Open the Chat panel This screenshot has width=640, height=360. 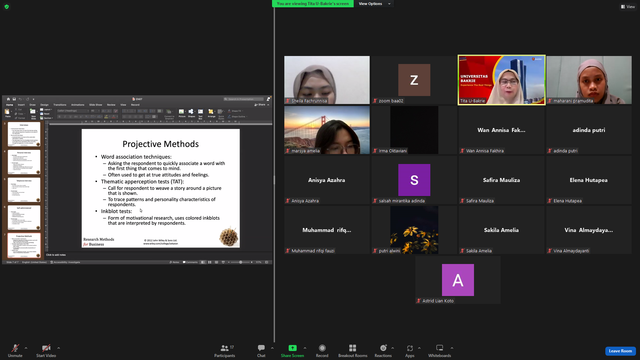[x=261, y=350]
